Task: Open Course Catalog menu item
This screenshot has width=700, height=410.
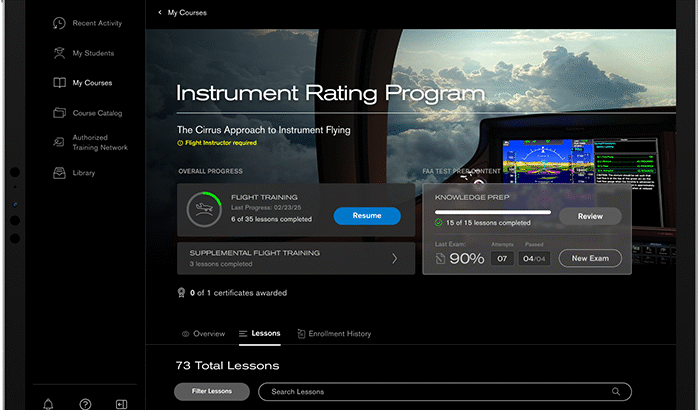Action: 88,113
